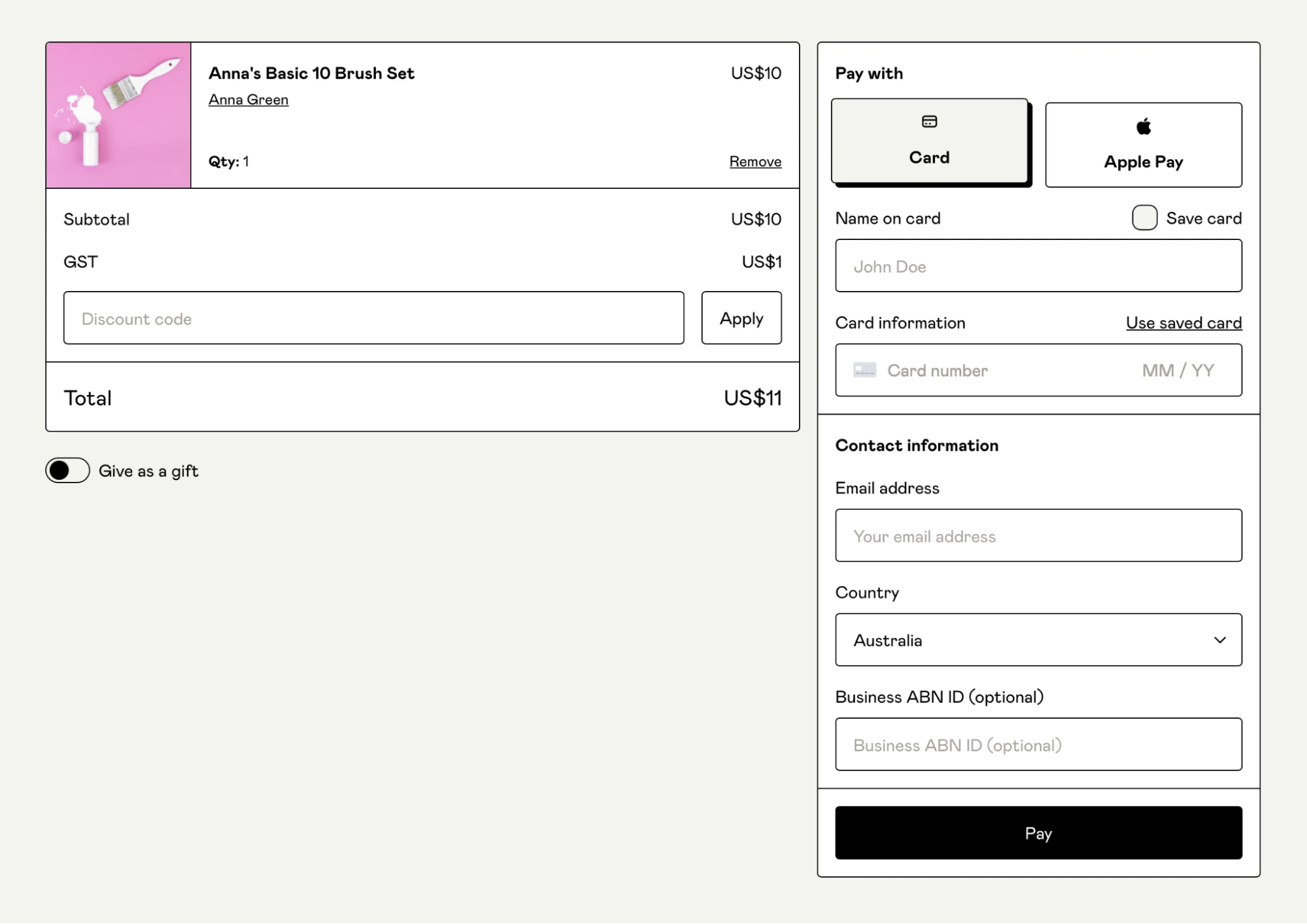Image resolution: width=1307 pixels, height=924 pixels.
Task: Click the Discount code input field
Action: (373, 318)
